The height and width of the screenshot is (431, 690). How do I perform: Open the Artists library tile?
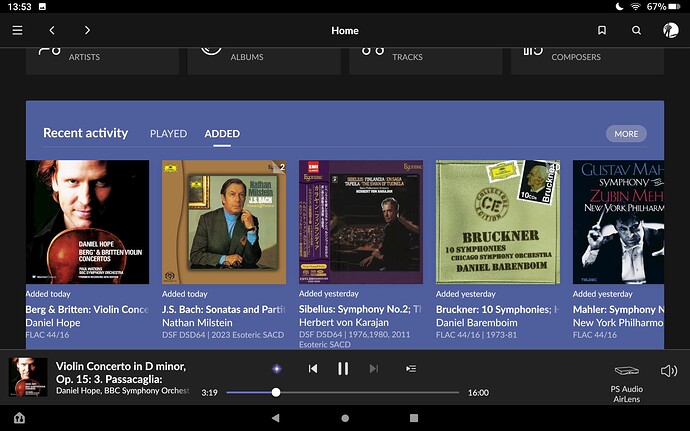103,61
